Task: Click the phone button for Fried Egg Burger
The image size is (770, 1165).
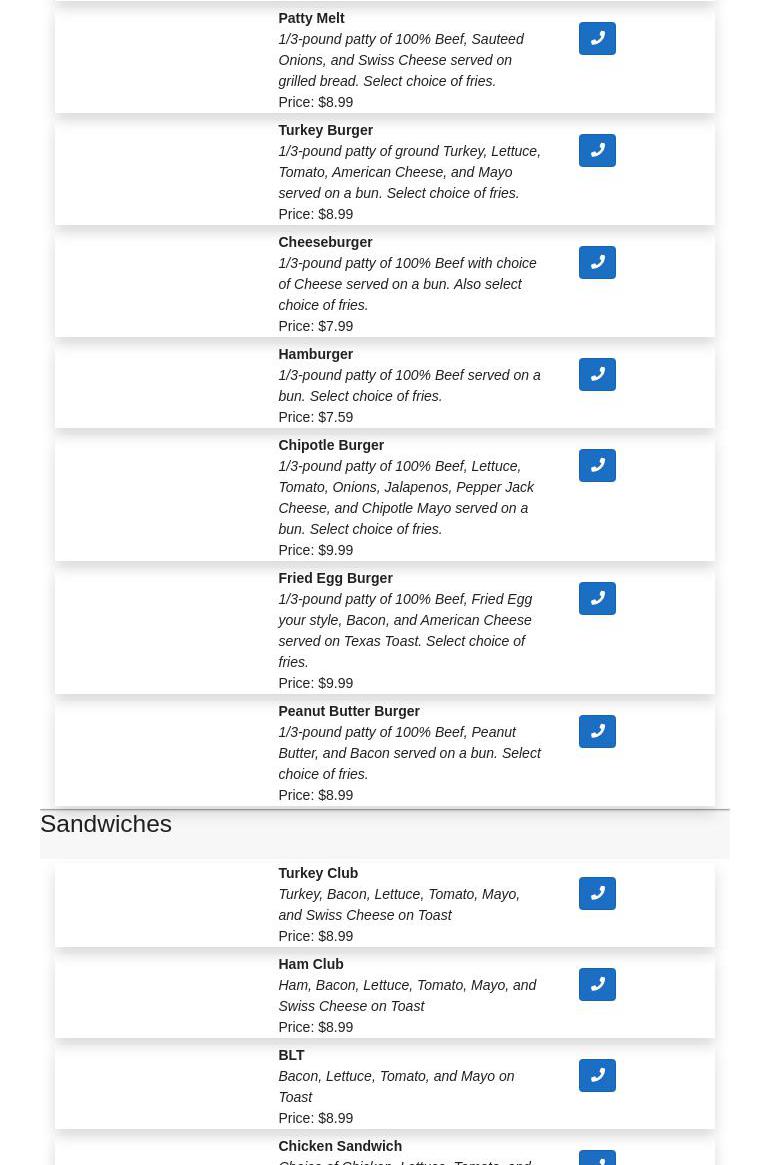Action: pyautogui.click(x=597, y=598)
